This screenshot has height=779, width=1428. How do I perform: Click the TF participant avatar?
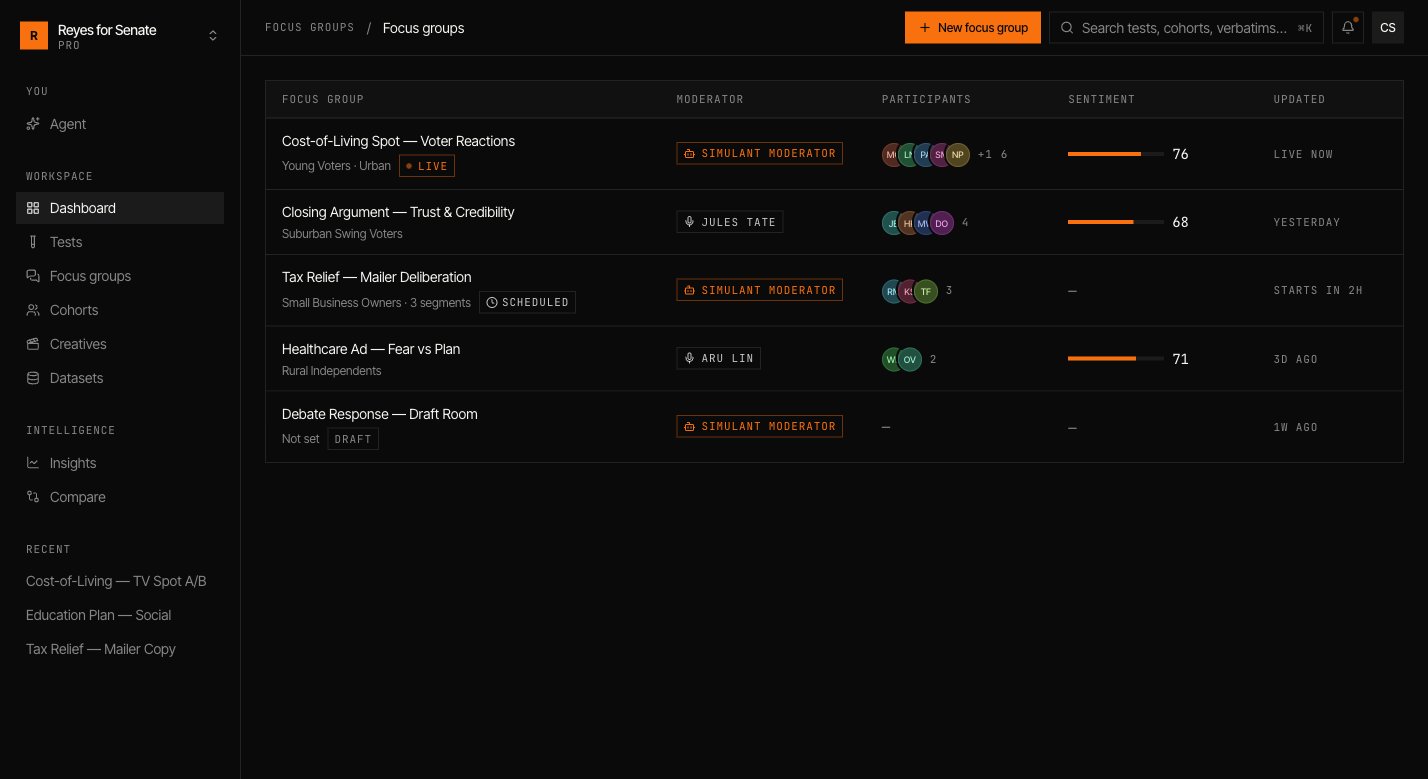click(926, 291)
